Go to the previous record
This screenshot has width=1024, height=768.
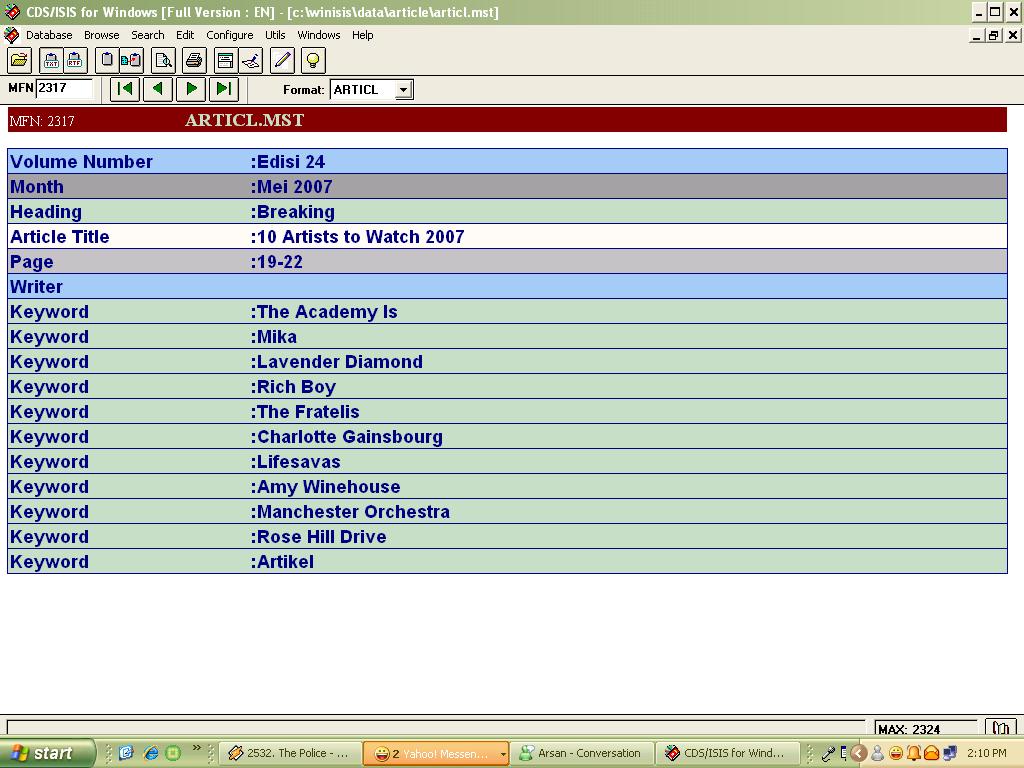click(x=158, y=89)
